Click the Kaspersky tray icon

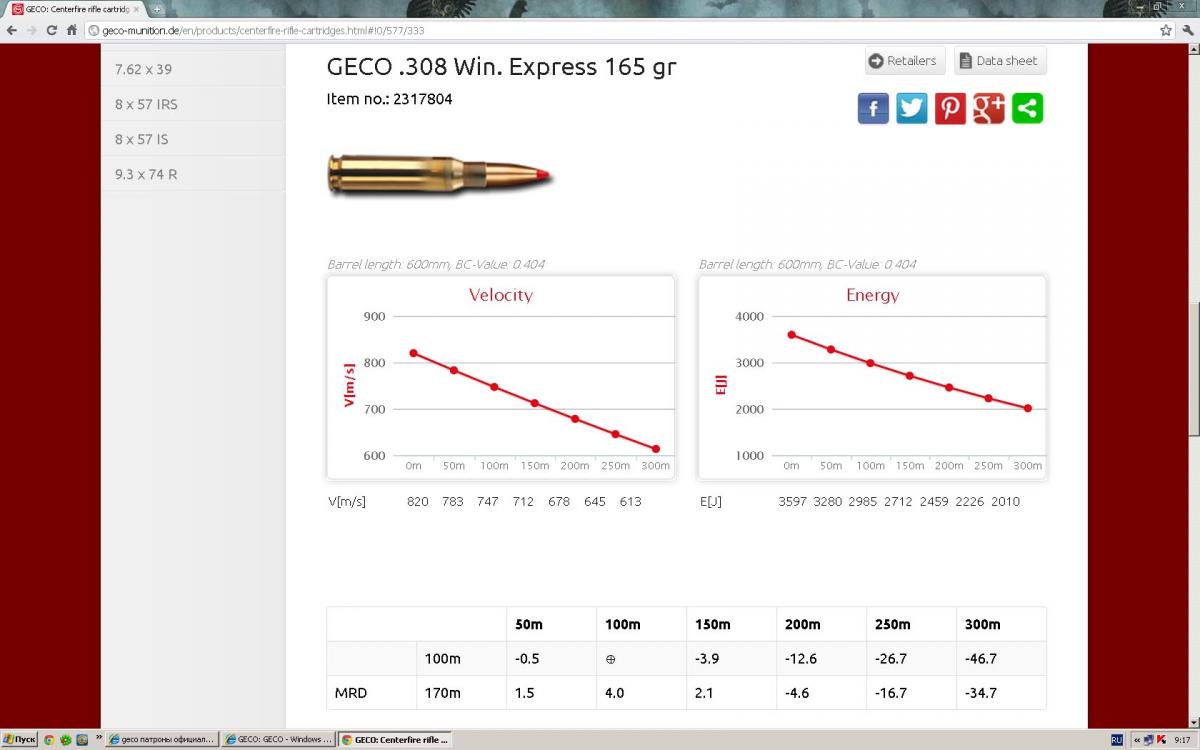(1161, 740)
